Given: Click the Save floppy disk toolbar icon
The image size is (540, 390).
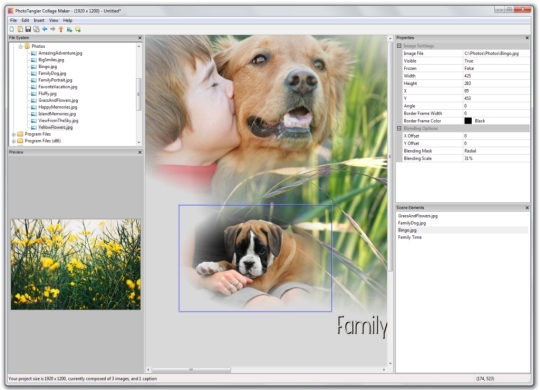Looking at the screenshot, I should coord(28,29).
